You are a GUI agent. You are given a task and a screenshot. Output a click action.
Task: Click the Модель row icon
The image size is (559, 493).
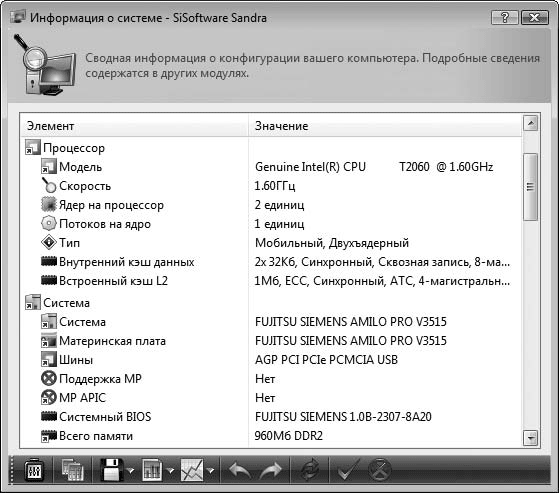pyautogui.click(x=48, y=166)
